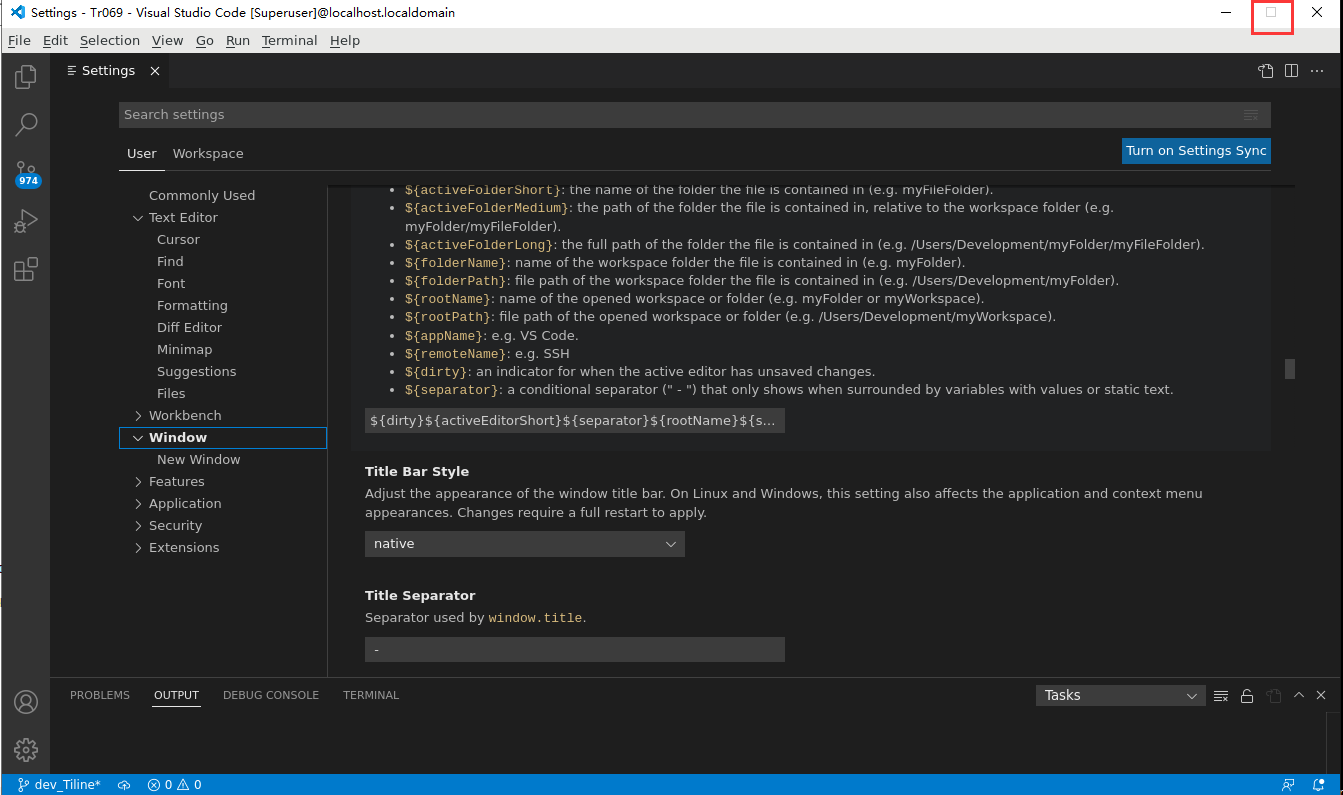Select the Search icon in the activity bar
Screen dimensions: 1343x795
[25, 124]
